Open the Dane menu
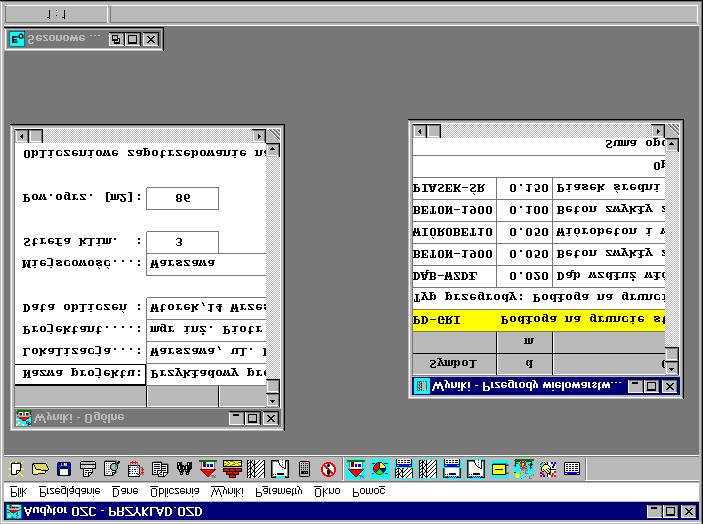703x524 pixels. click(x=125, y=492)
